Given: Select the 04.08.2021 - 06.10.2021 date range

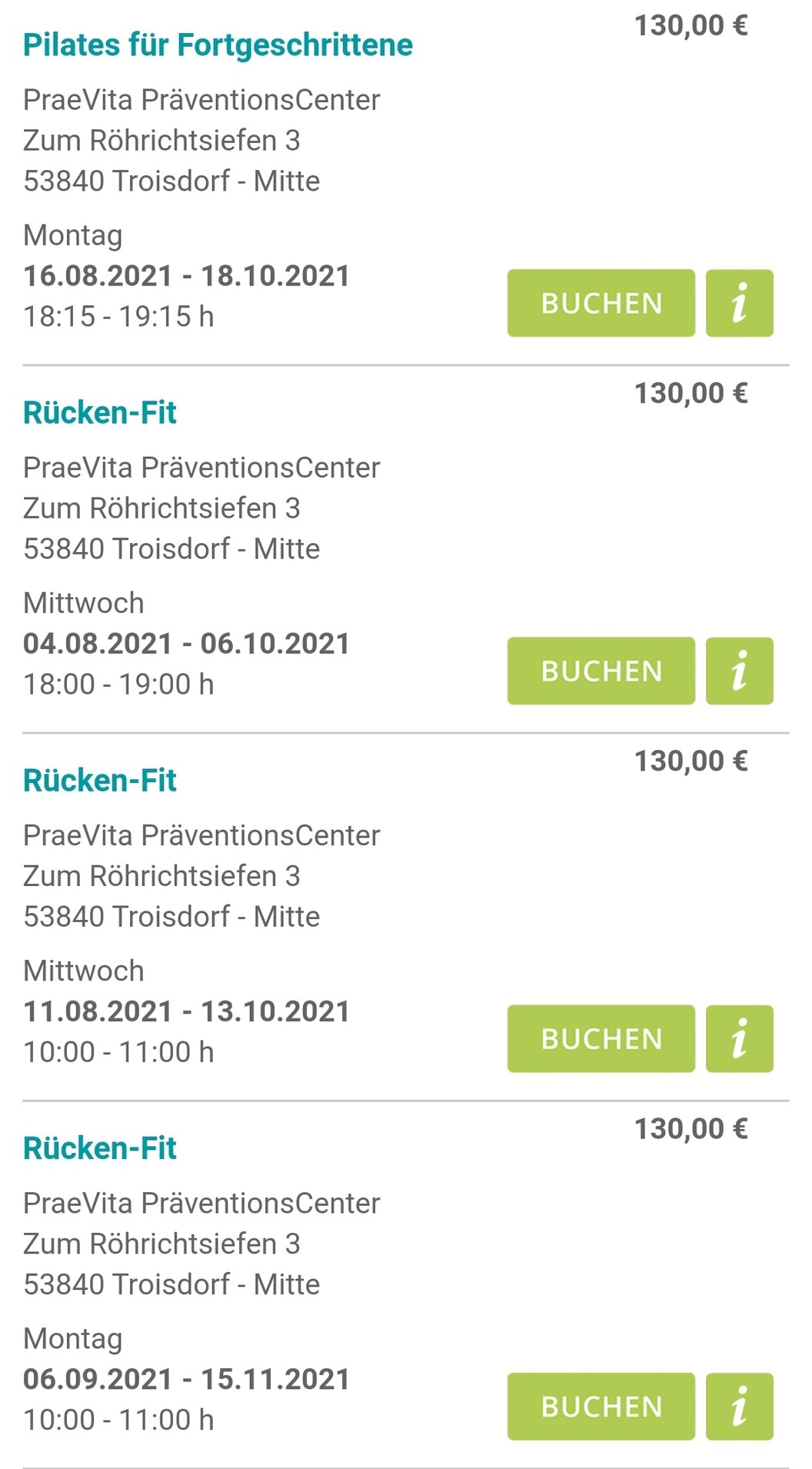Looking at the screenshot, I should coord(187,644).
